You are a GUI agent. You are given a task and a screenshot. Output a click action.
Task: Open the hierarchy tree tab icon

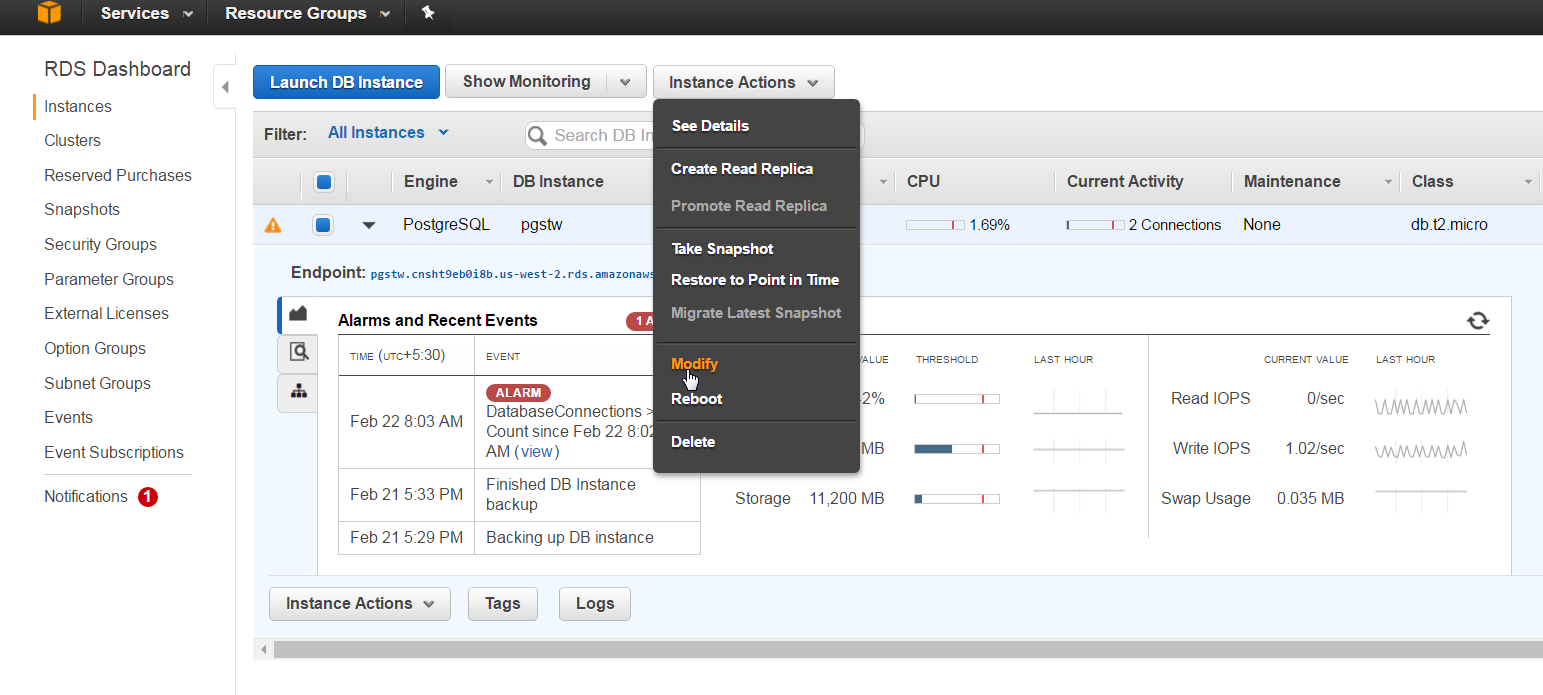(298, 391)
